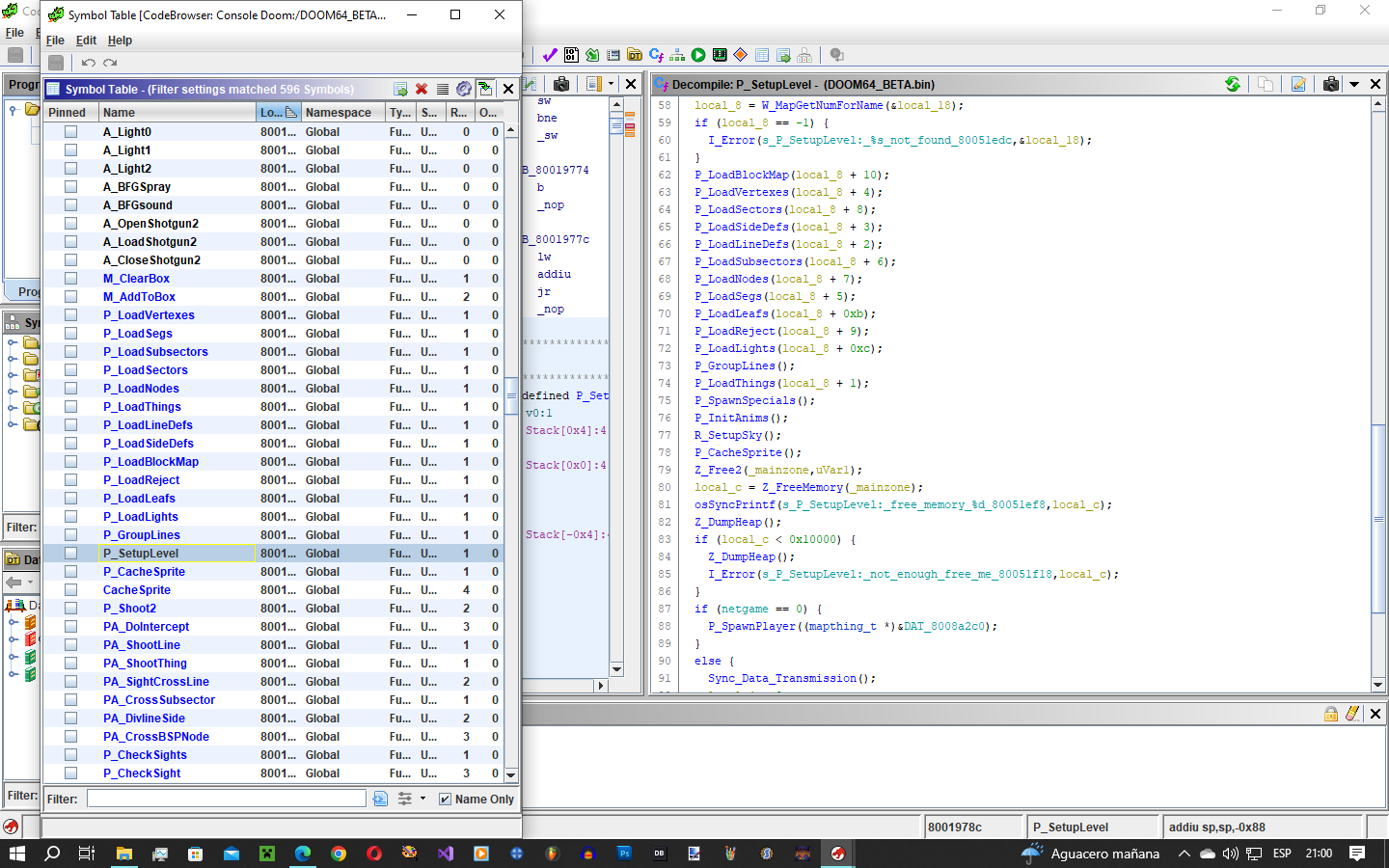Screen dimensions: 1389x868
Task: Open the notification center in system tray
Action: (x=1357, y=854)
